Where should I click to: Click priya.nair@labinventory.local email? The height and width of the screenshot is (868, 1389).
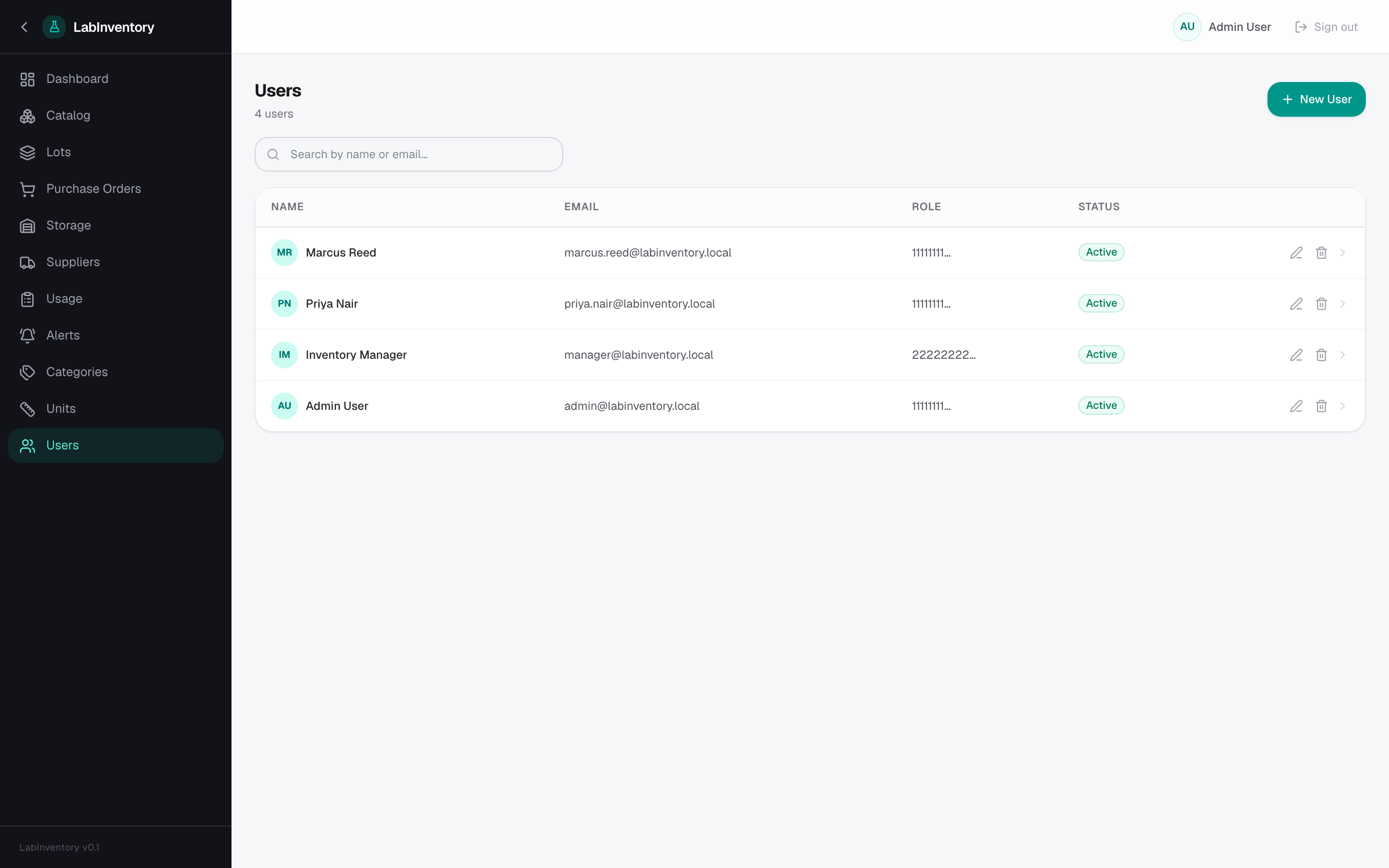pos(640,304)
